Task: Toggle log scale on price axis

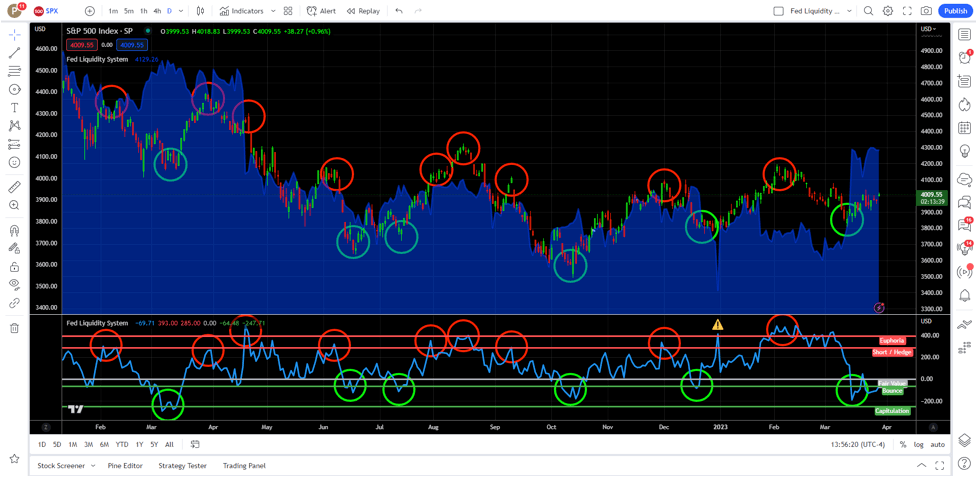Action: pos(918,444)
